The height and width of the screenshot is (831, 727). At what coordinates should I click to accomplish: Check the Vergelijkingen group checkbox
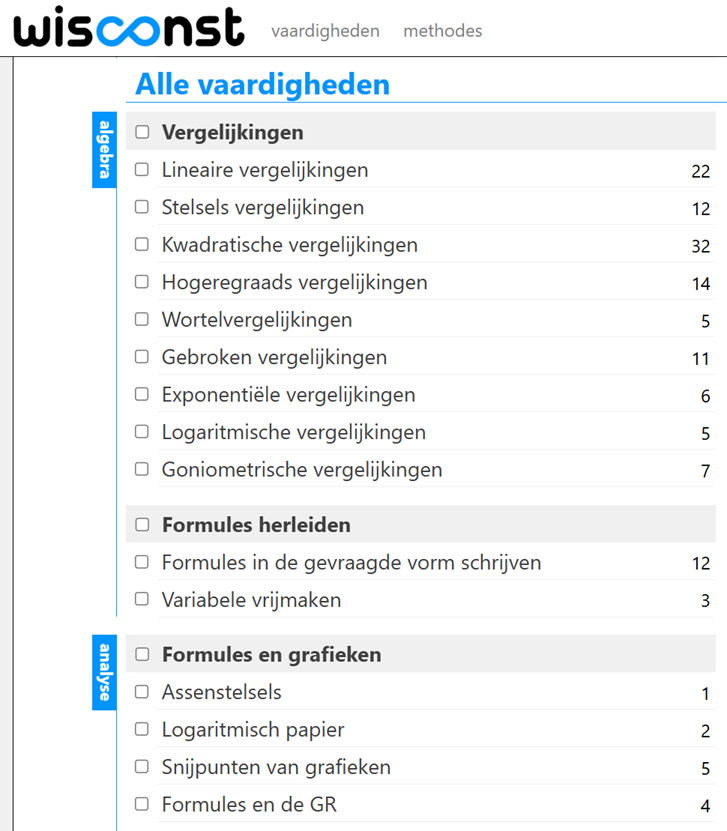click(142, 132)
